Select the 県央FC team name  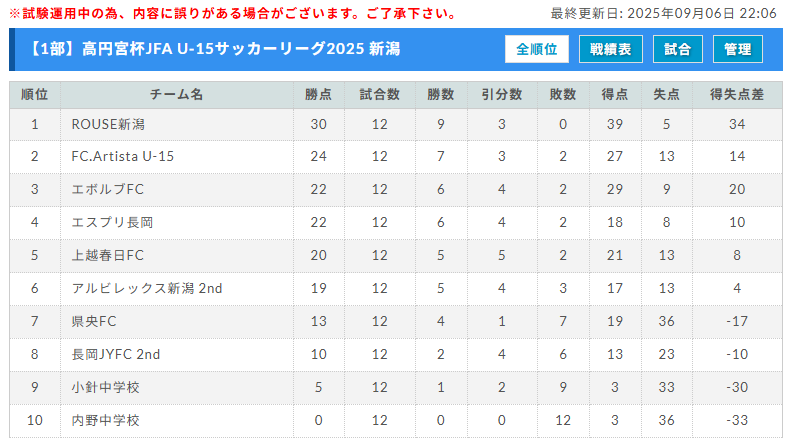[94, 322]
